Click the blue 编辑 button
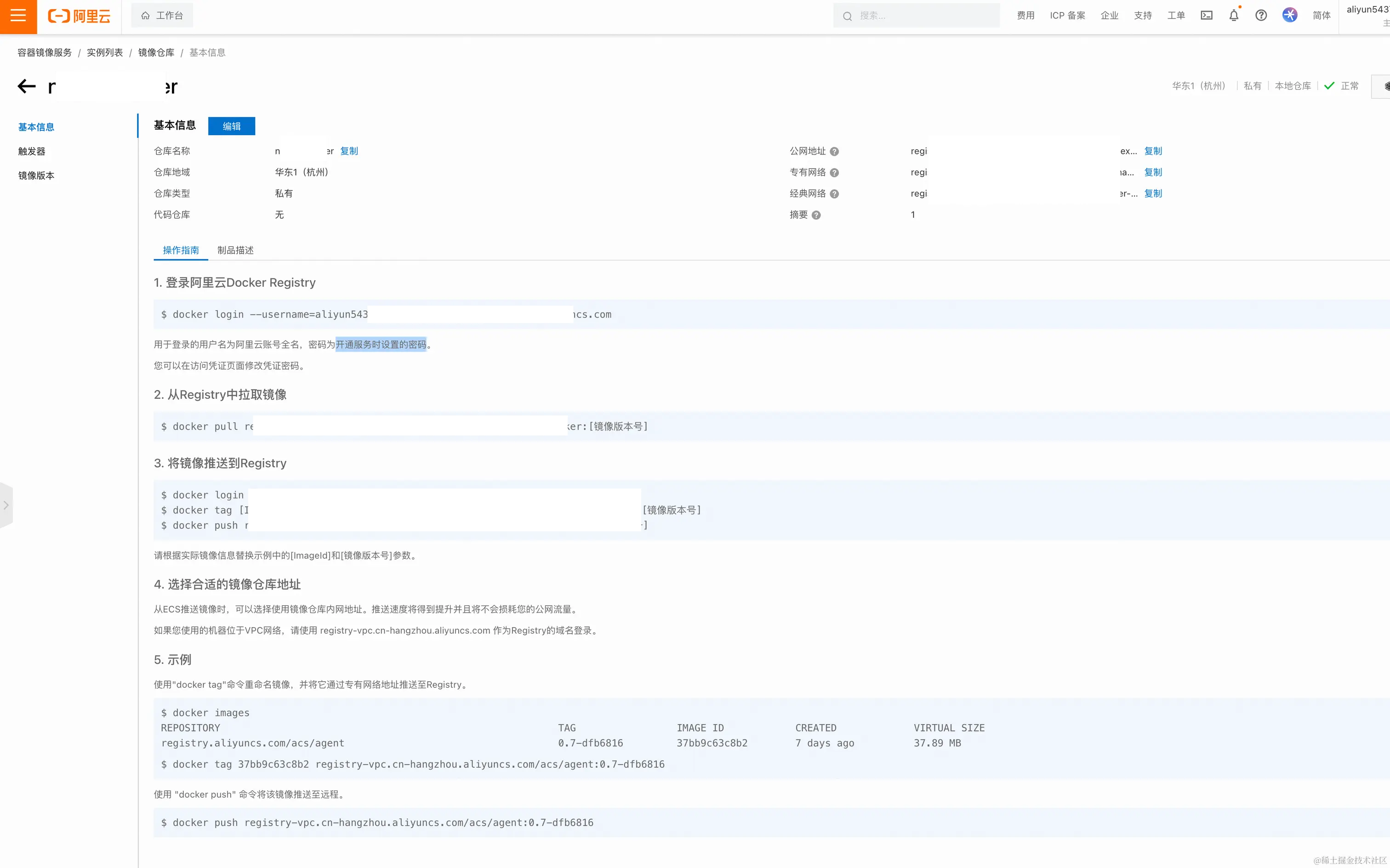The height and width of the screenshot is (868, 1390). coord(231,126)
